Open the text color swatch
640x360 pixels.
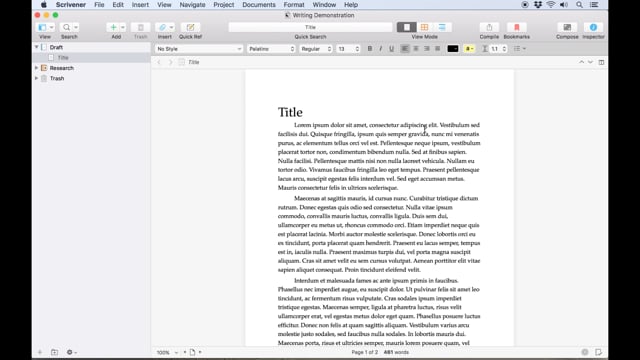[x=453, y=49]
